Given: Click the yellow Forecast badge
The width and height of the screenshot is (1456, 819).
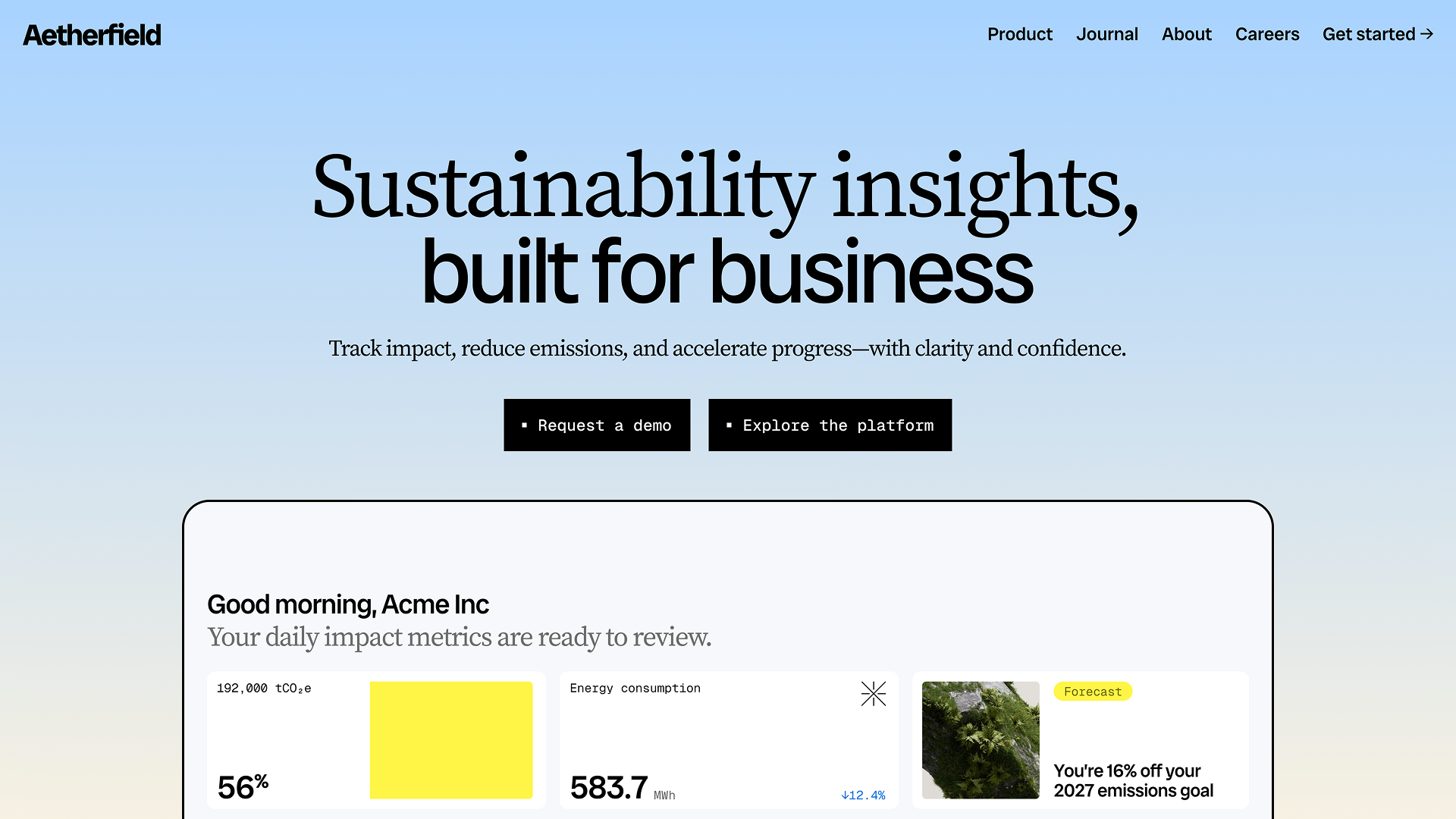Looking at the screenshot, I should pyautogui.click(x=1092, y=691).
